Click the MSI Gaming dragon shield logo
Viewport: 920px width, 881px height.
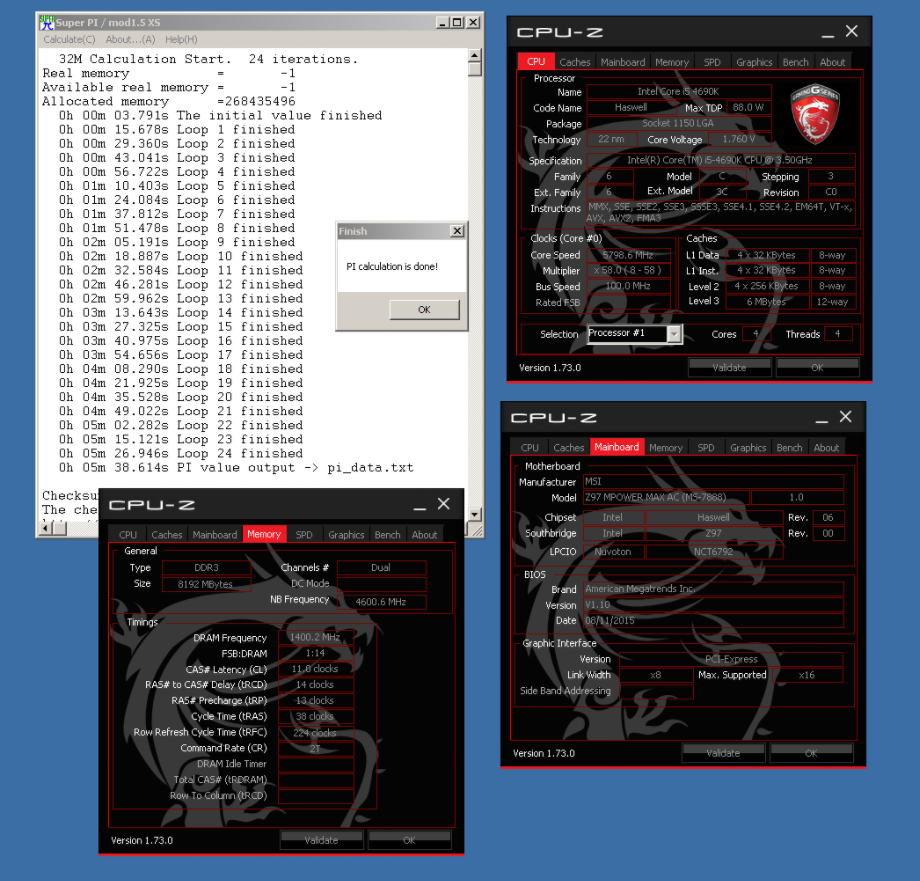(815, 114)
